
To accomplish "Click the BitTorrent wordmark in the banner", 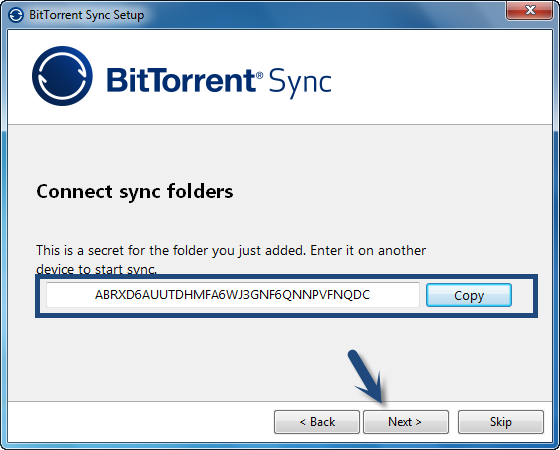I will click(x=181, y=80).
